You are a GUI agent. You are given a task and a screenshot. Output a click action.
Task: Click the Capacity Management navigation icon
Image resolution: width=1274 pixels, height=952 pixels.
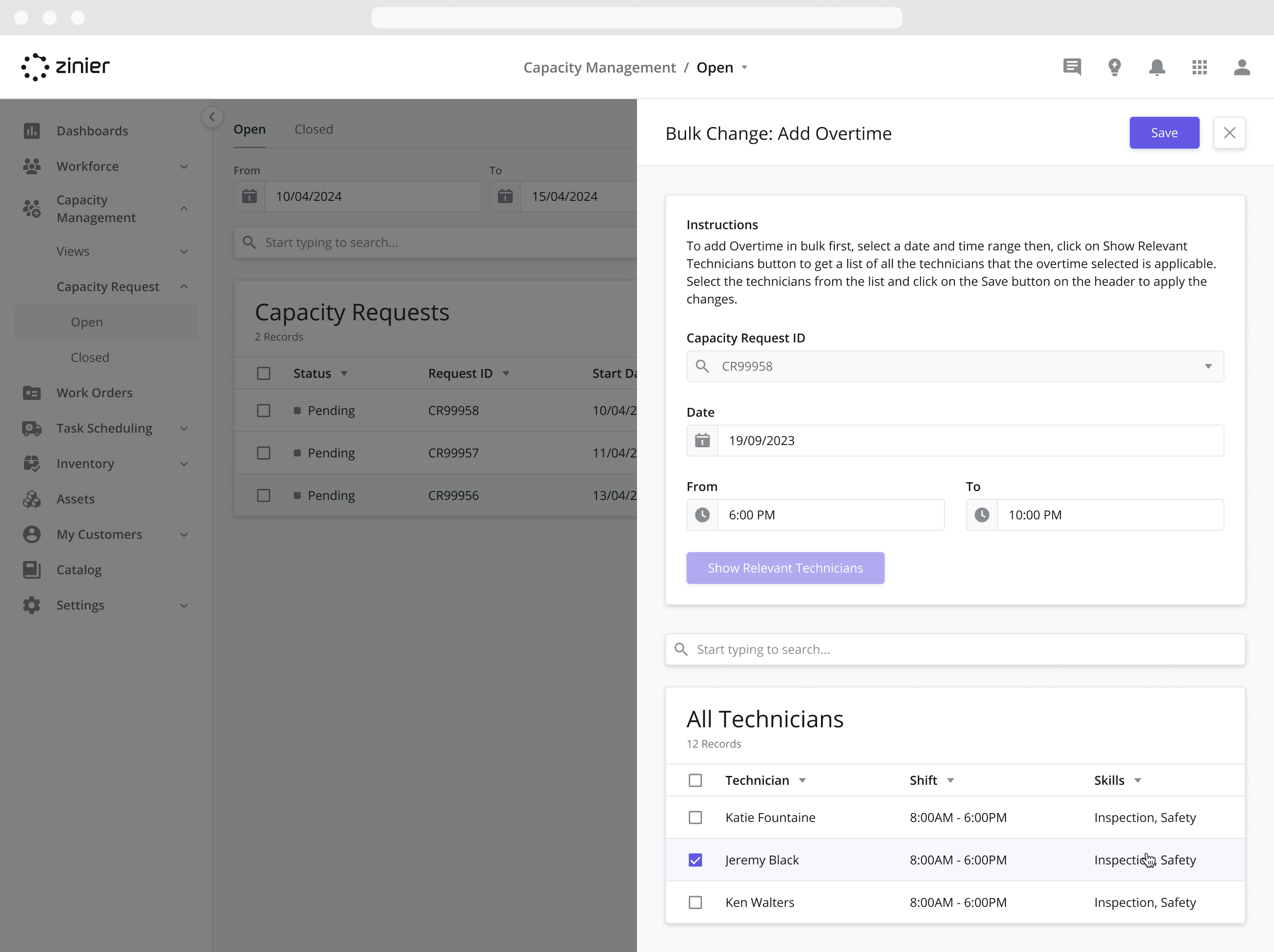click(x=32, y=208)
